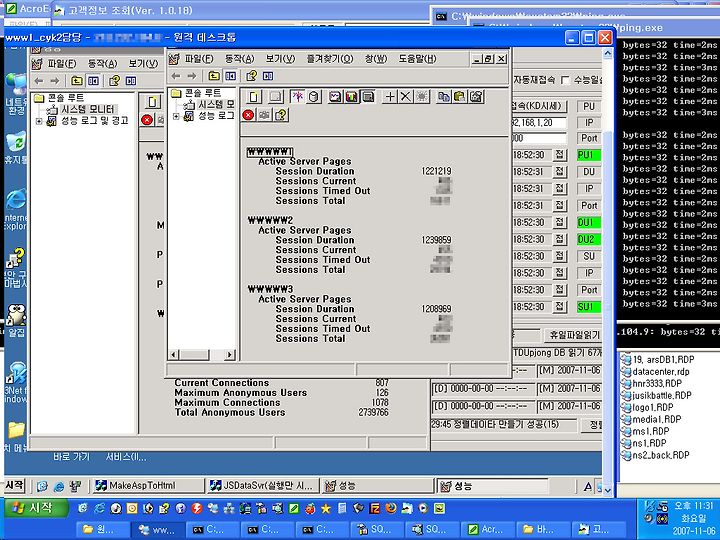
Task: Select View Log Data cylinder icon
Action: coord(314,96)
